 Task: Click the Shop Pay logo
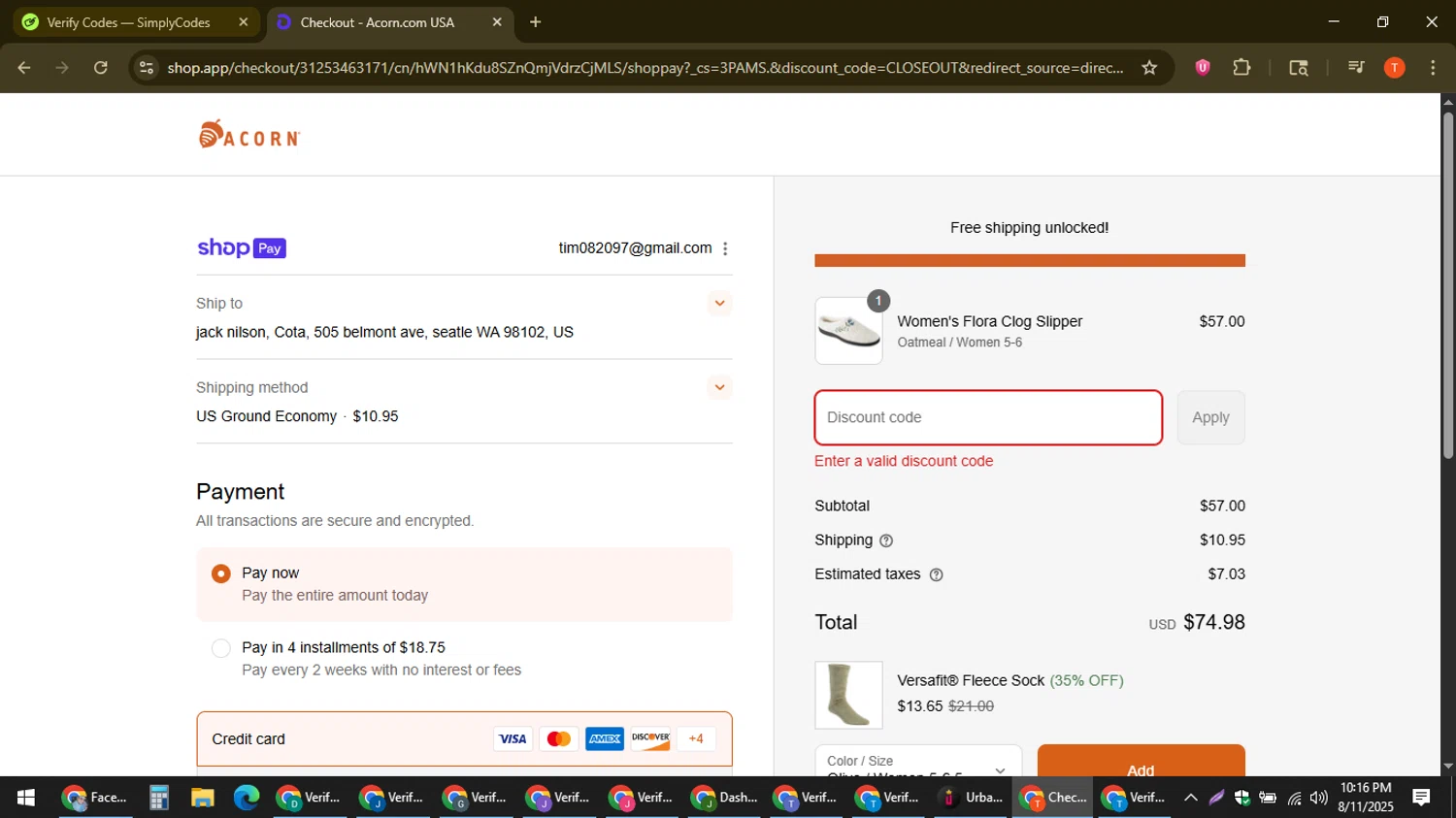coord(242,248)
